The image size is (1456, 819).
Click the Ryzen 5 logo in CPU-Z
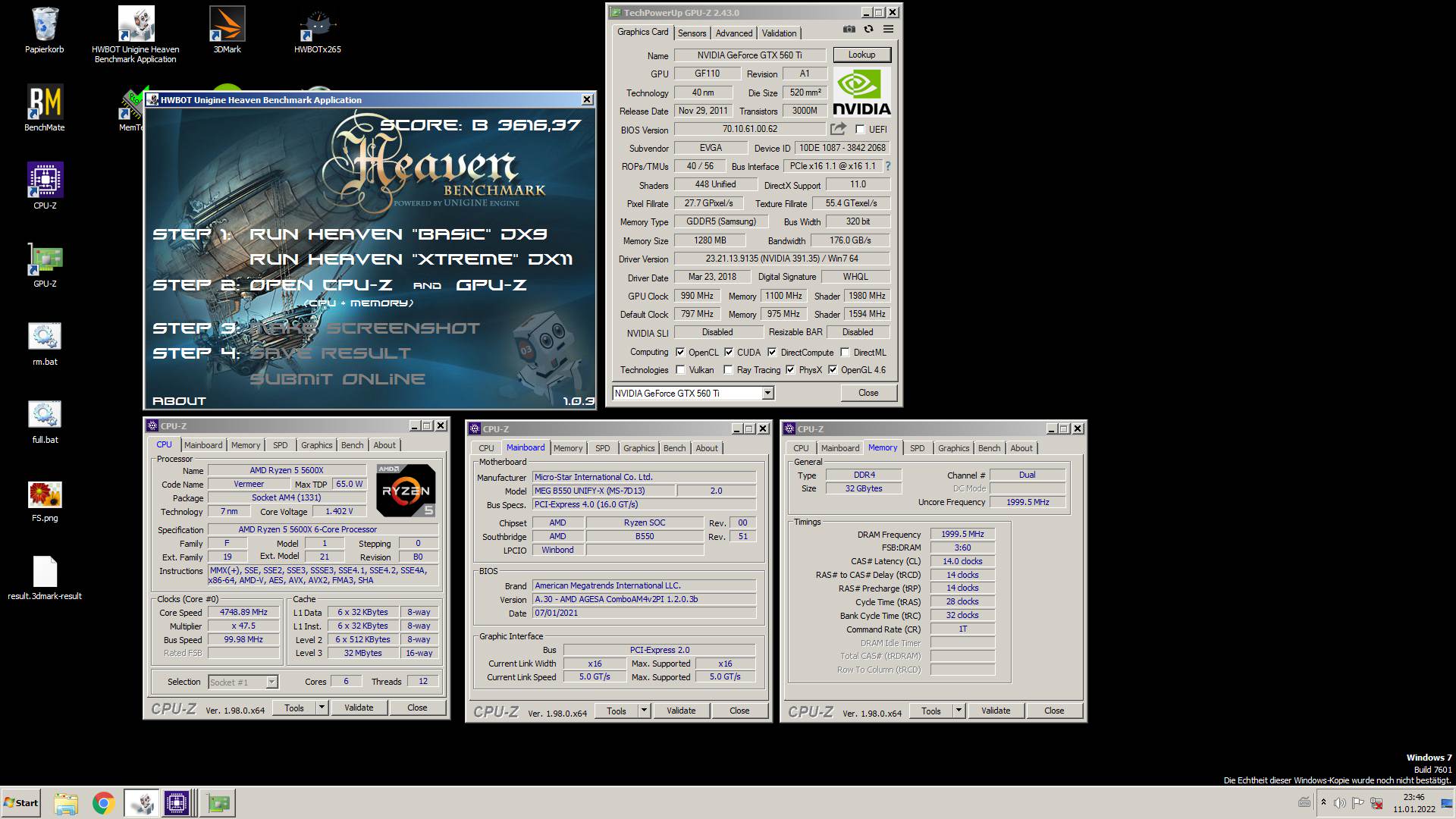[406, 490]
